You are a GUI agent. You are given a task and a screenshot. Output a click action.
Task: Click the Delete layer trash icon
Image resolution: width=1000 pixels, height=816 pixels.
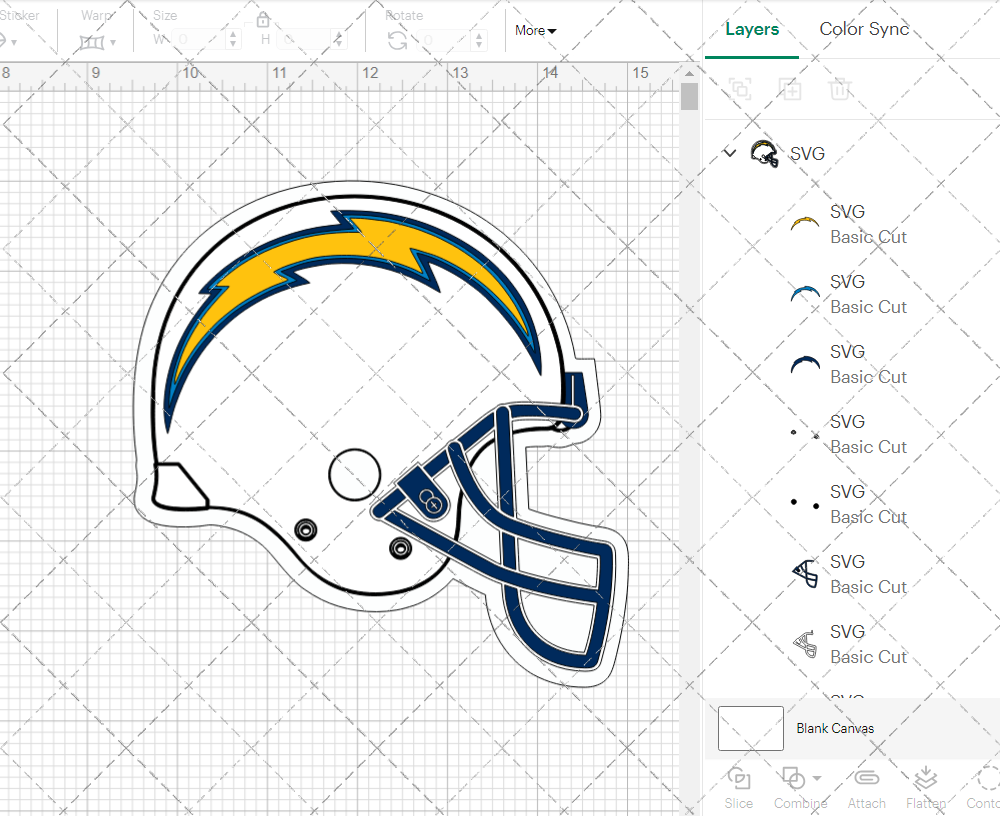tap(840, 90)
